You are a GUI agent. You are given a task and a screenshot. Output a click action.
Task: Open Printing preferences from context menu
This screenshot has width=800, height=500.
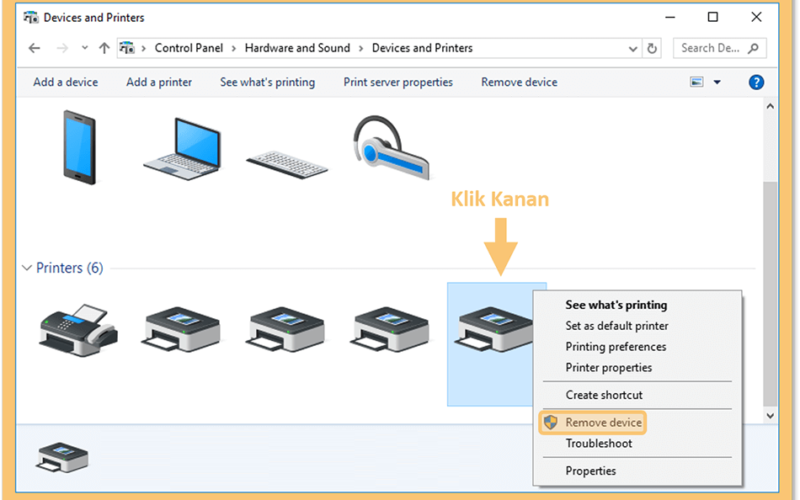[615, 346]
